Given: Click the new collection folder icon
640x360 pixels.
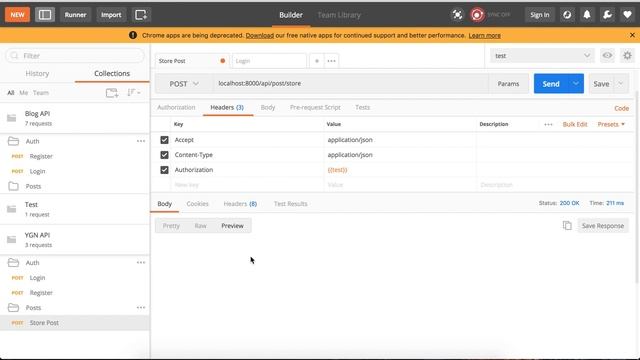Looking at the screenshot, I should pos(112,93).
